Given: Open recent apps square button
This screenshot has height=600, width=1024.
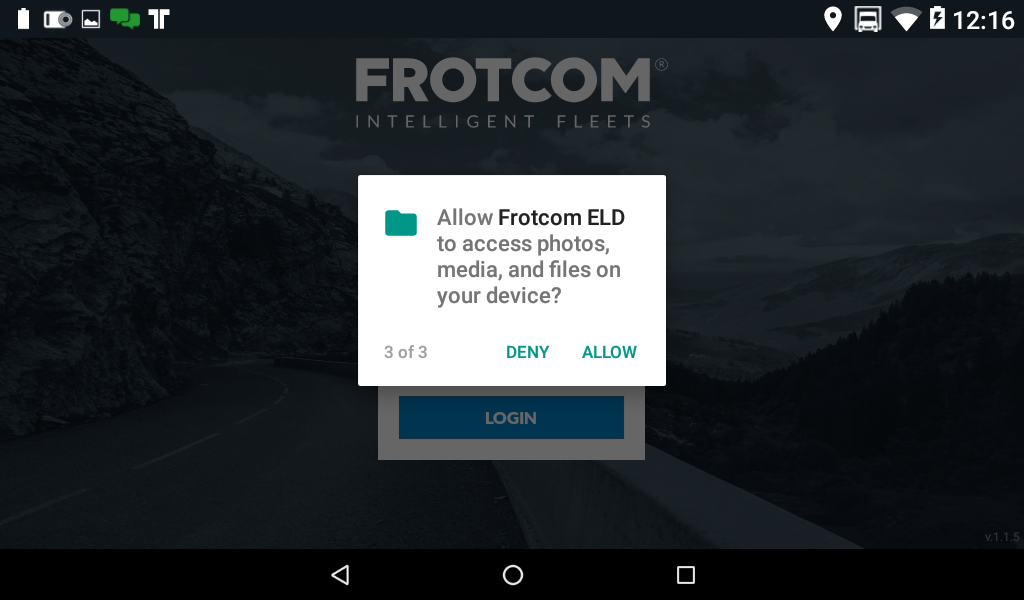Looking at the screenshot, I should click(686, 575).
